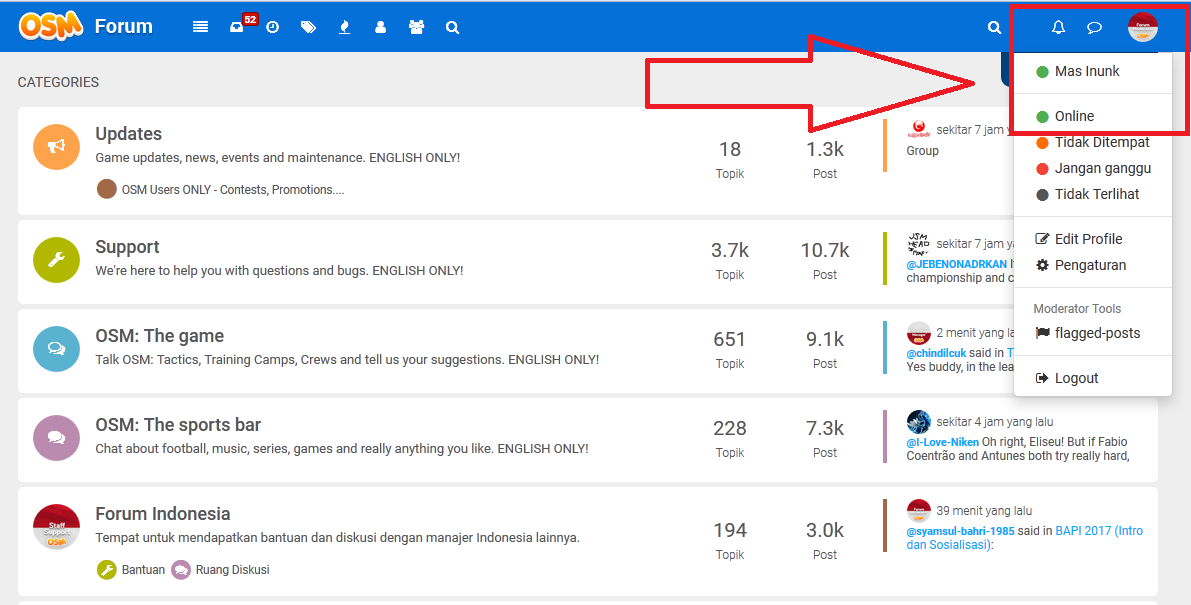Click the gear icon beside Pengaturan
The width and height of the screenshot is (1191, 605).
pos(1042,265)
